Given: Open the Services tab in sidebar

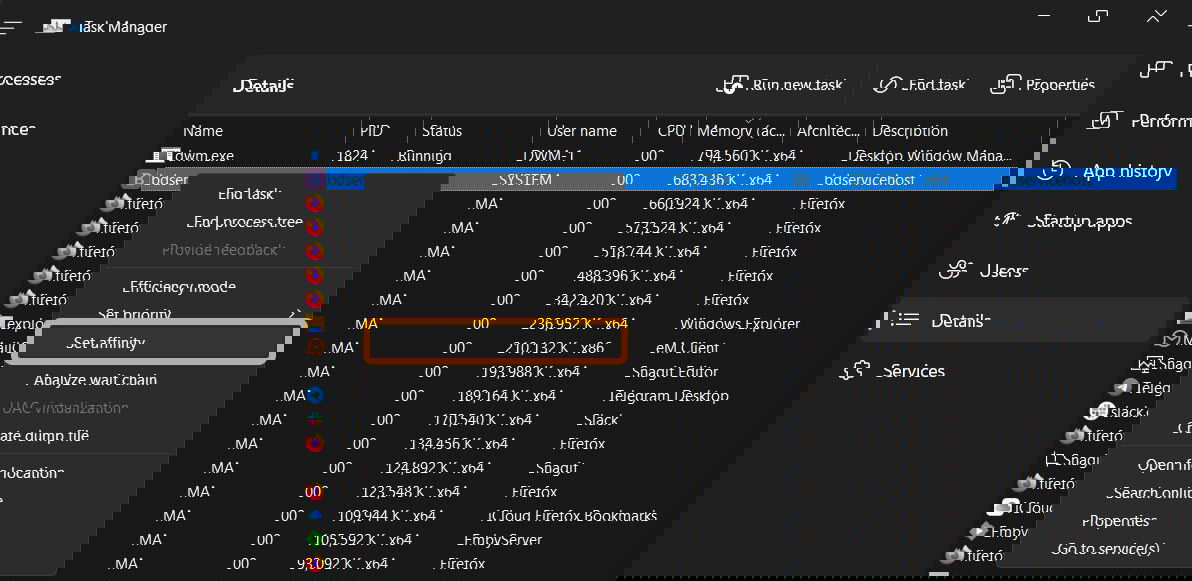Looking at the screenshot, I should (x=910, y=371).
